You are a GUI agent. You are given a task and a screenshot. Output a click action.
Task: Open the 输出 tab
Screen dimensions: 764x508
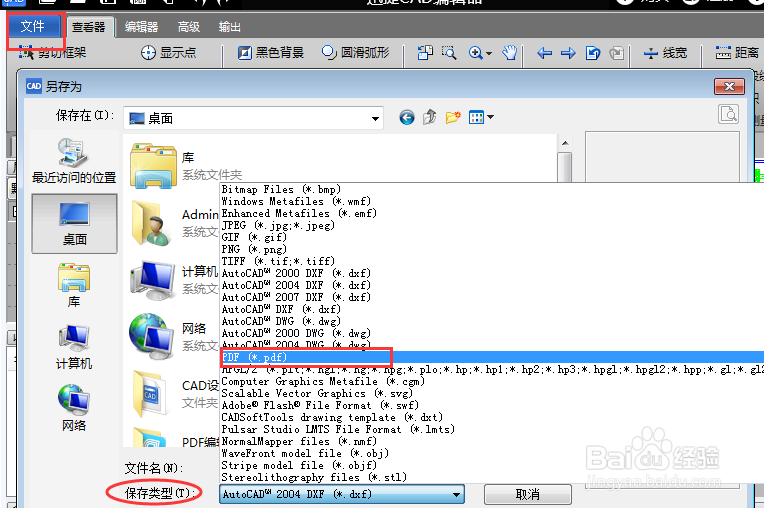(x=229, y=27)
